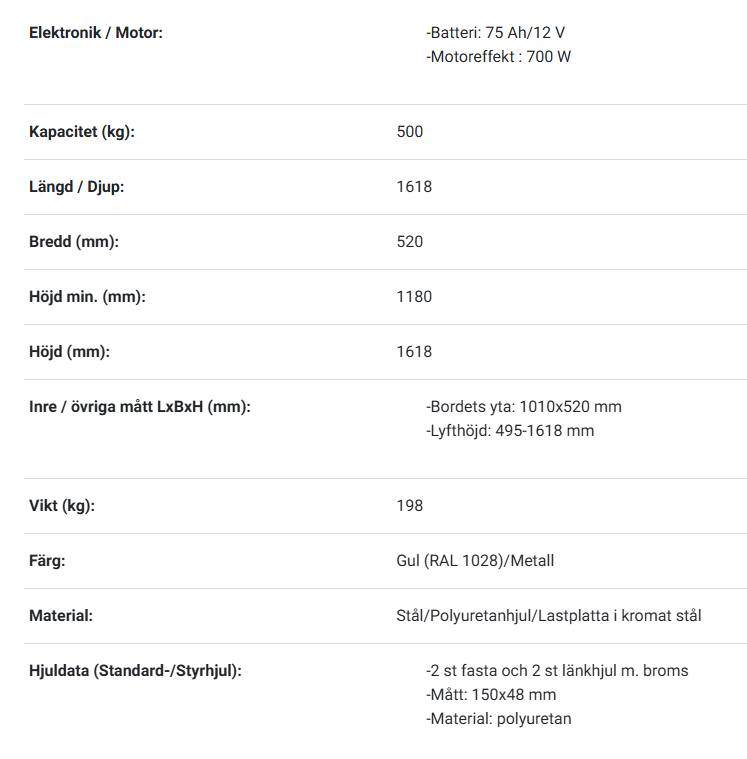Viewport: 747px width, 759px height.
Task: Select the Bredd value 520
Action: [410, 242]
